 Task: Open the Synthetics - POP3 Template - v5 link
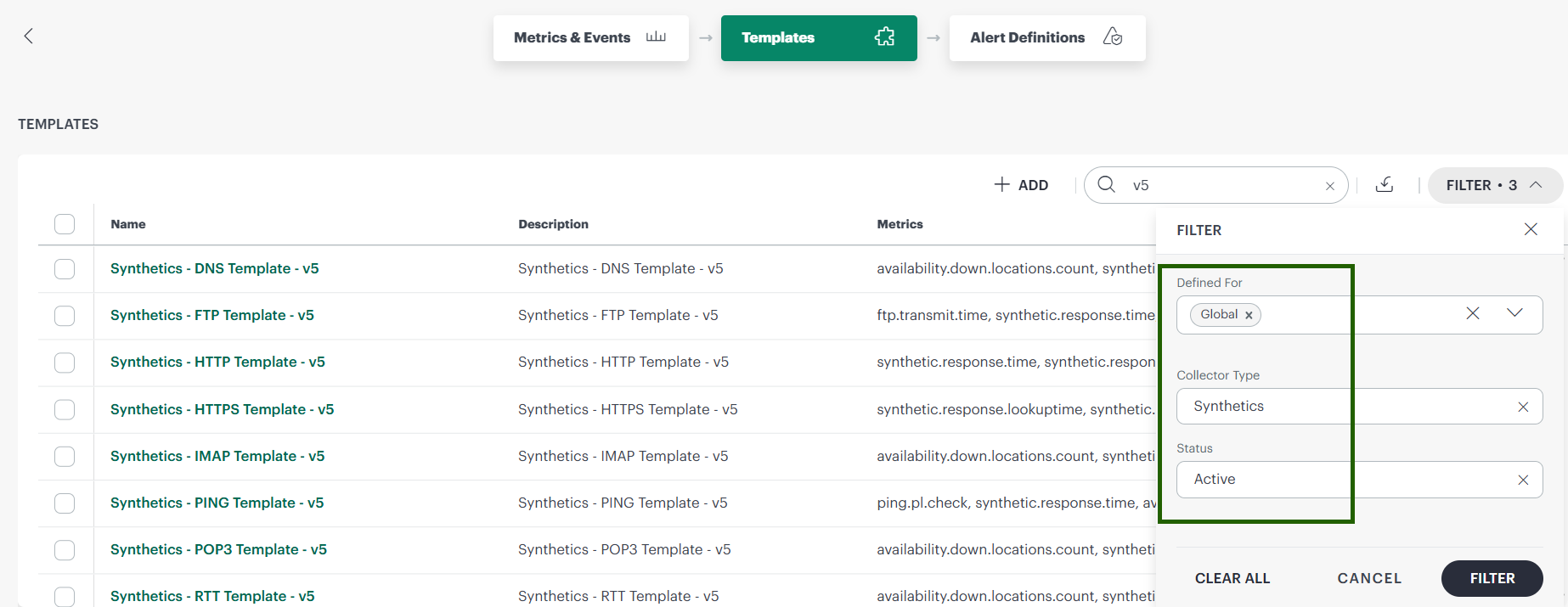(218, 549)
